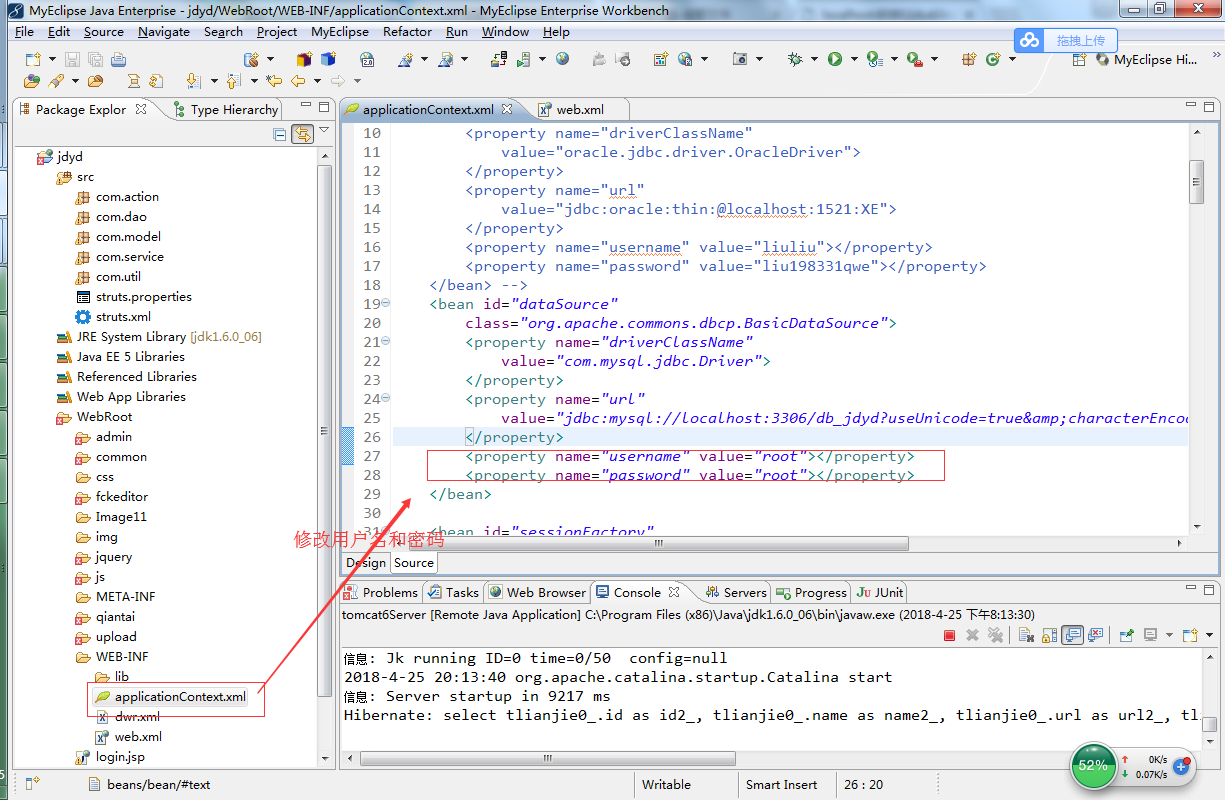Viewport: 1225px width, 800px height.
Task: Click the Debug bug toolbar icon
Action: point(795,59)
